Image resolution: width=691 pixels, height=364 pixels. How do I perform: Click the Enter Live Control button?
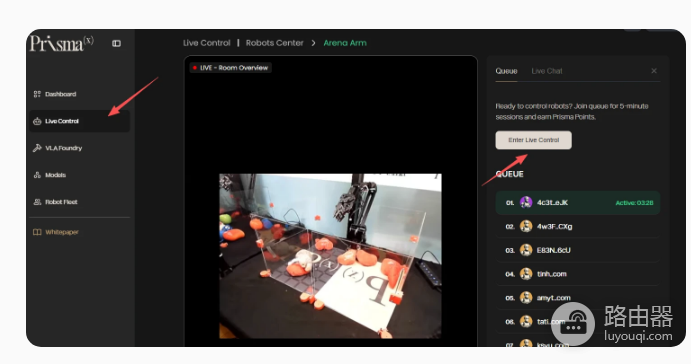[534, 140]
